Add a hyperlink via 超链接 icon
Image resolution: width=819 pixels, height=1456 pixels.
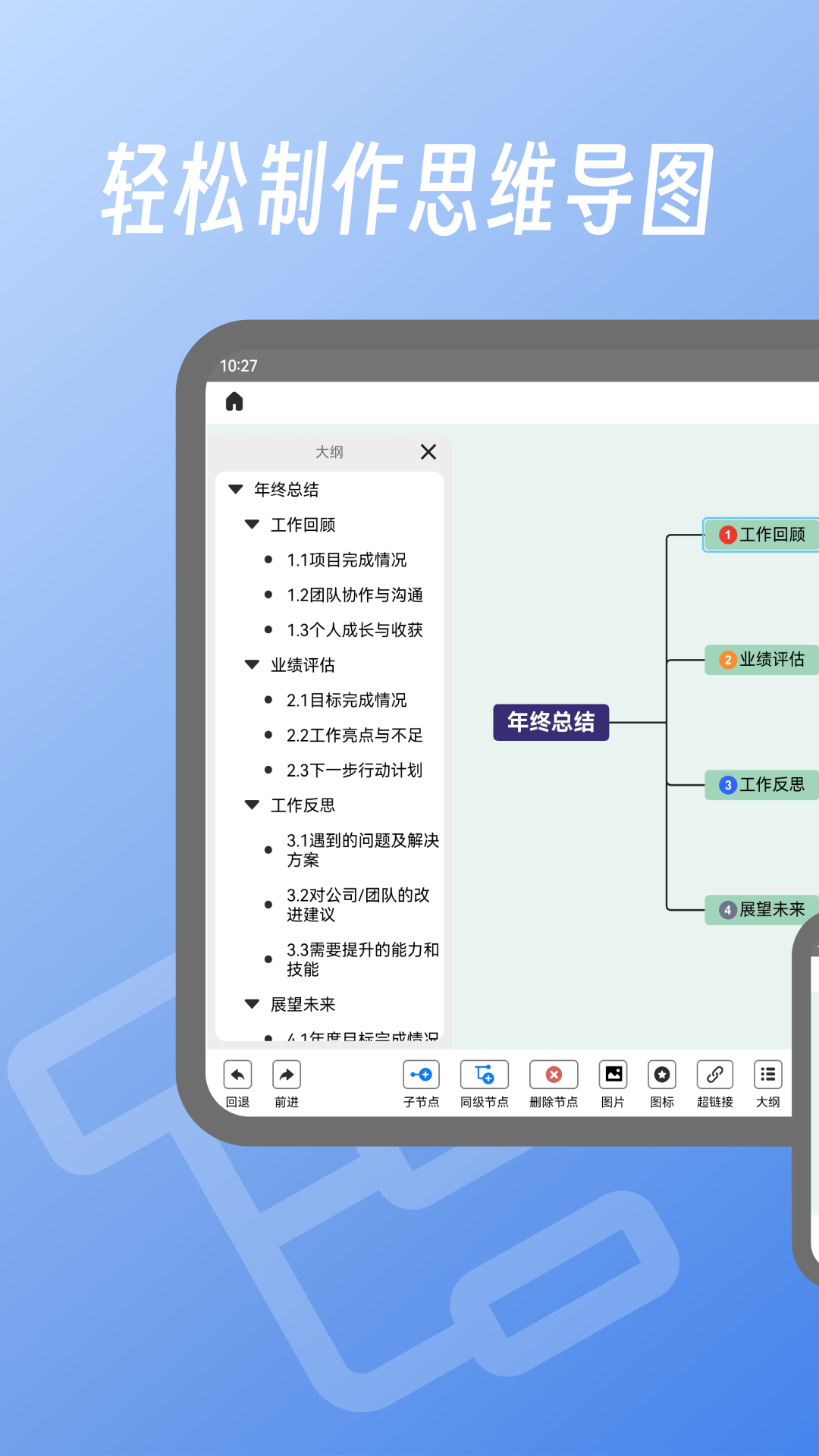(714, 1075)
